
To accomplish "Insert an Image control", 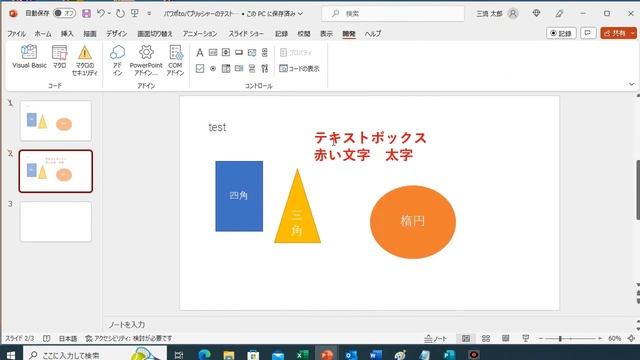I will click(x=252, y=53).
